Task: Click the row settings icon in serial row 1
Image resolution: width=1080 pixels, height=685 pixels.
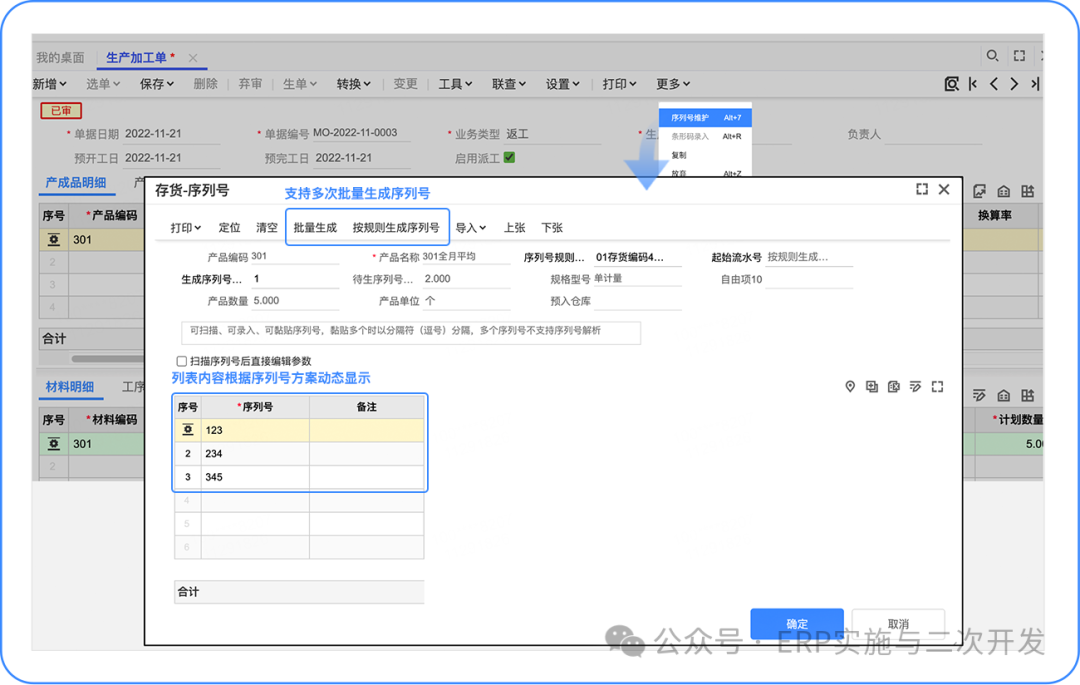Action: click(187, 430)
